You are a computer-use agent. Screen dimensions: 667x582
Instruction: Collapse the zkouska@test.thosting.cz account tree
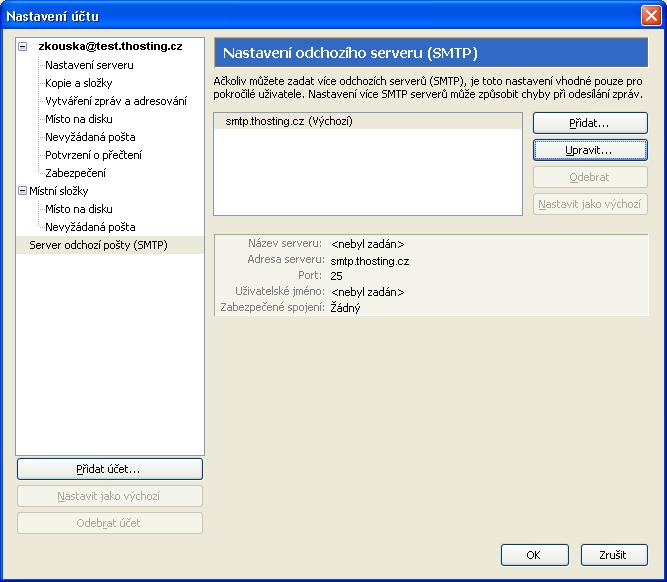23,47
